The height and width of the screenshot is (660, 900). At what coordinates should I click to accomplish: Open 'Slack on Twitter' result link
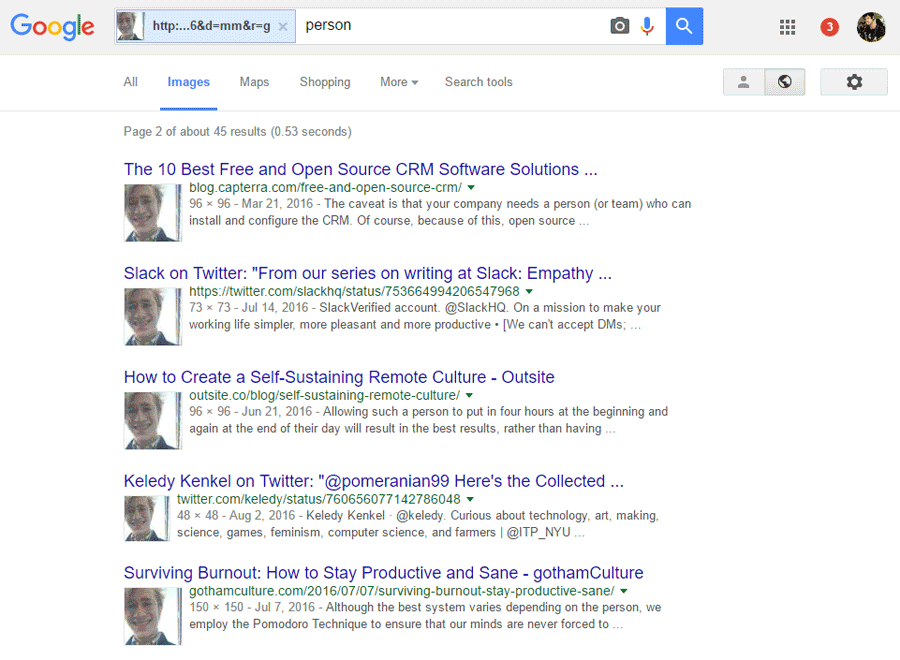coord(368,273)
